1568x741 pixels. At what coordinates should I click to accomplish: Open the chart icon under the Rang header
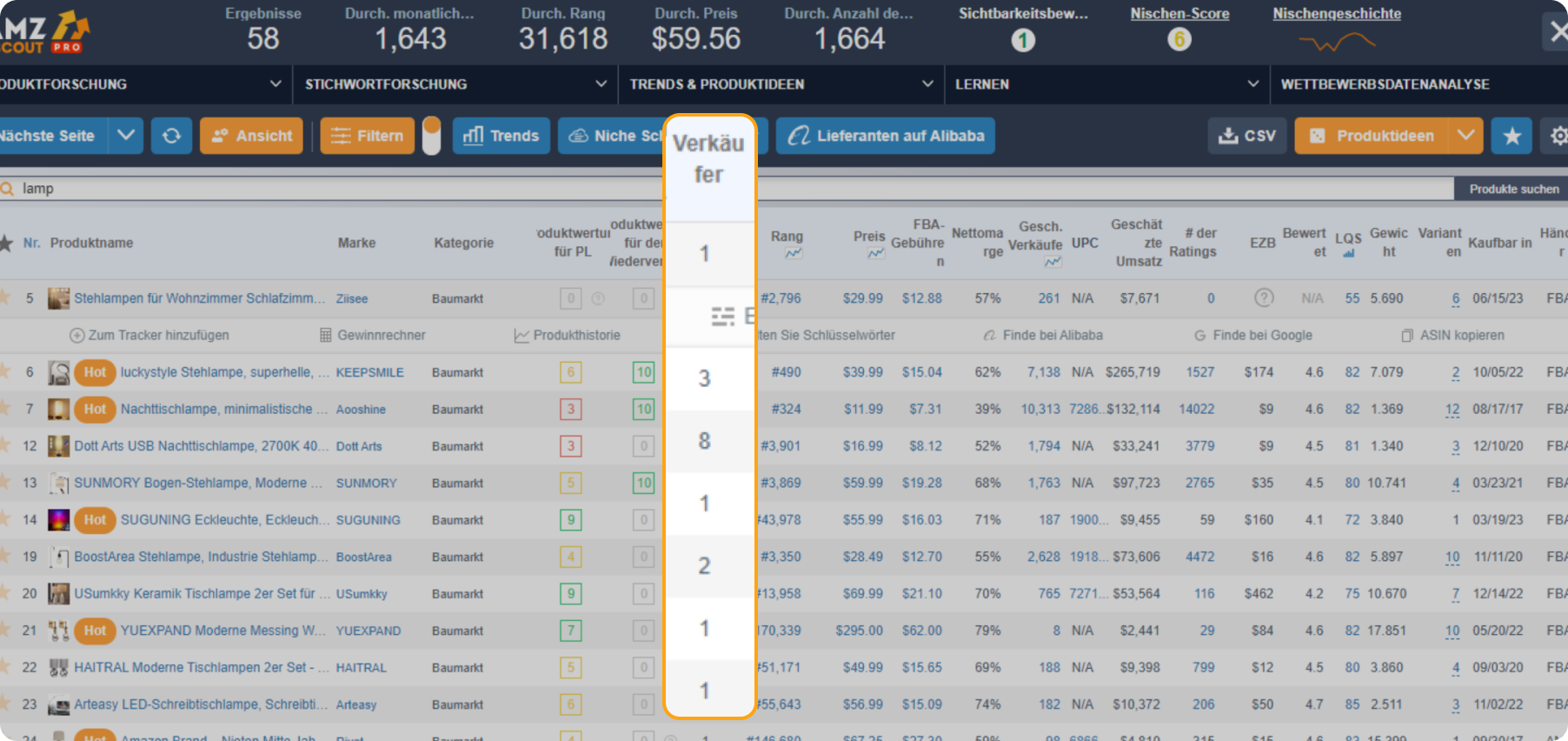pos(794,253)
